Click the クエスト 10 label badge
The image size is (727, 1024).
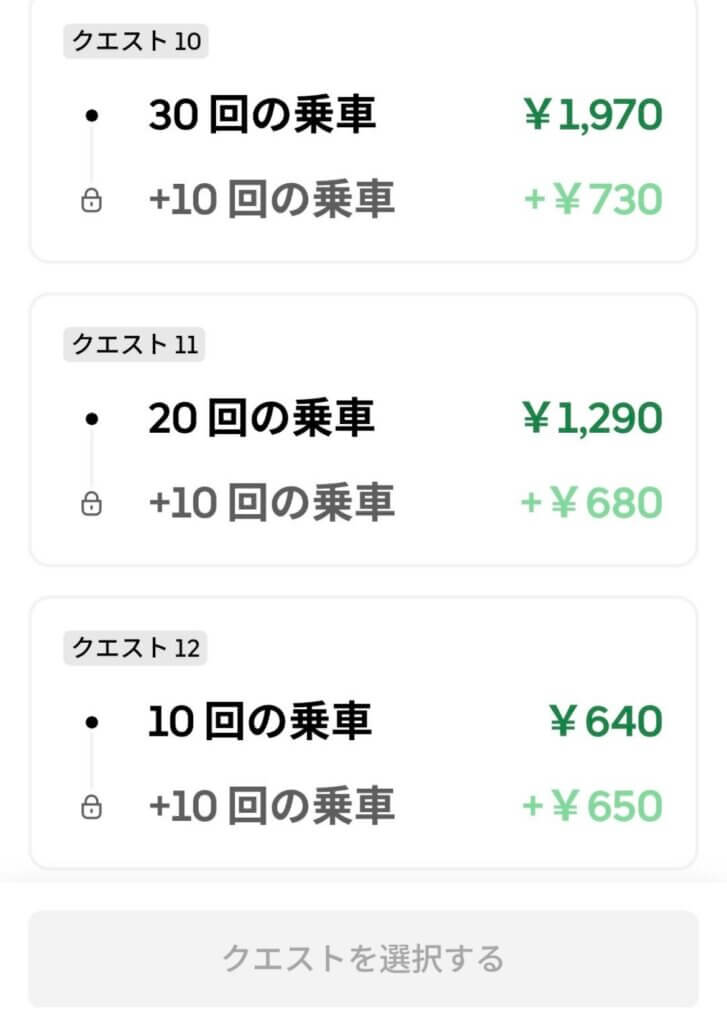click(135, 42)
